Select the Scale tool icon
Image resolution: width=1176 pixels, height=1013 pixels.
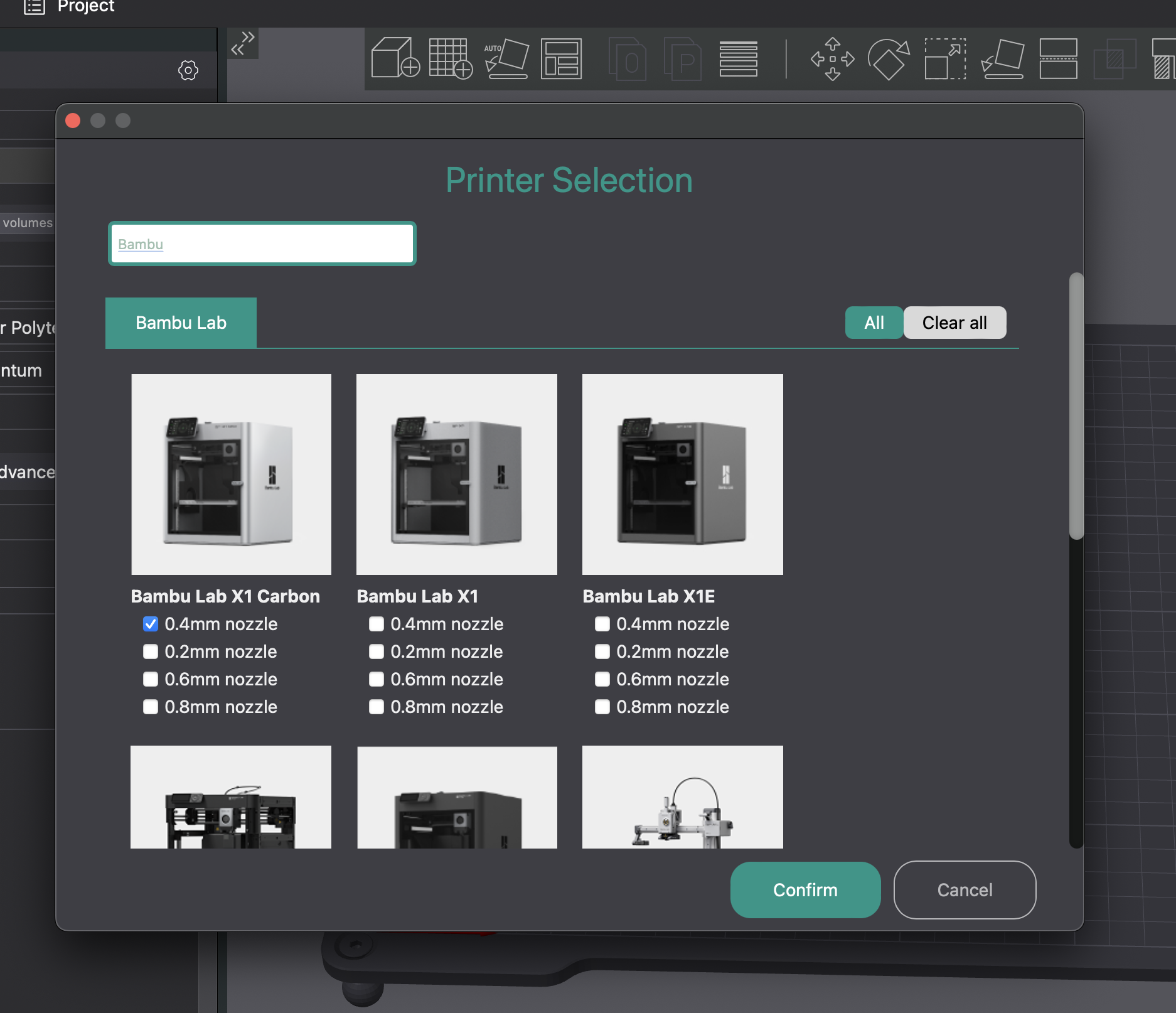pos(945,59)
